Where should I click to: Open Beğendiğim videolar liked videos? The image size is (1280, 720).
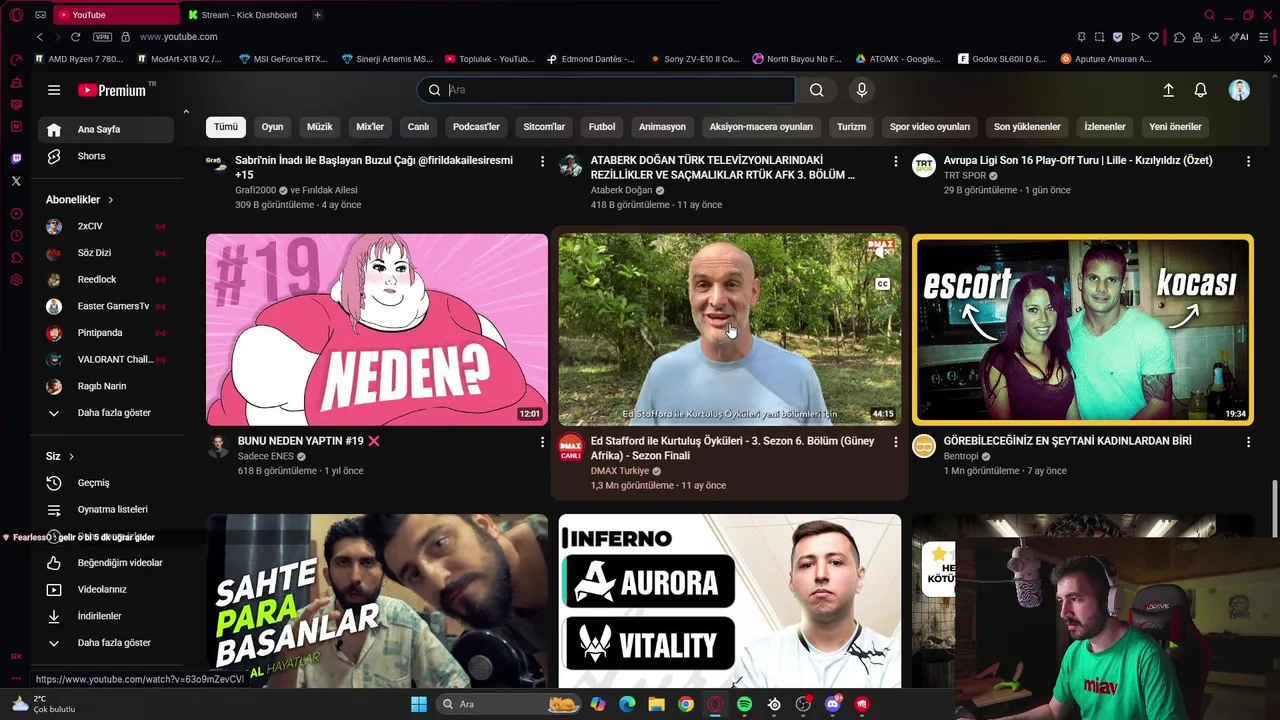tap(105, 563)
